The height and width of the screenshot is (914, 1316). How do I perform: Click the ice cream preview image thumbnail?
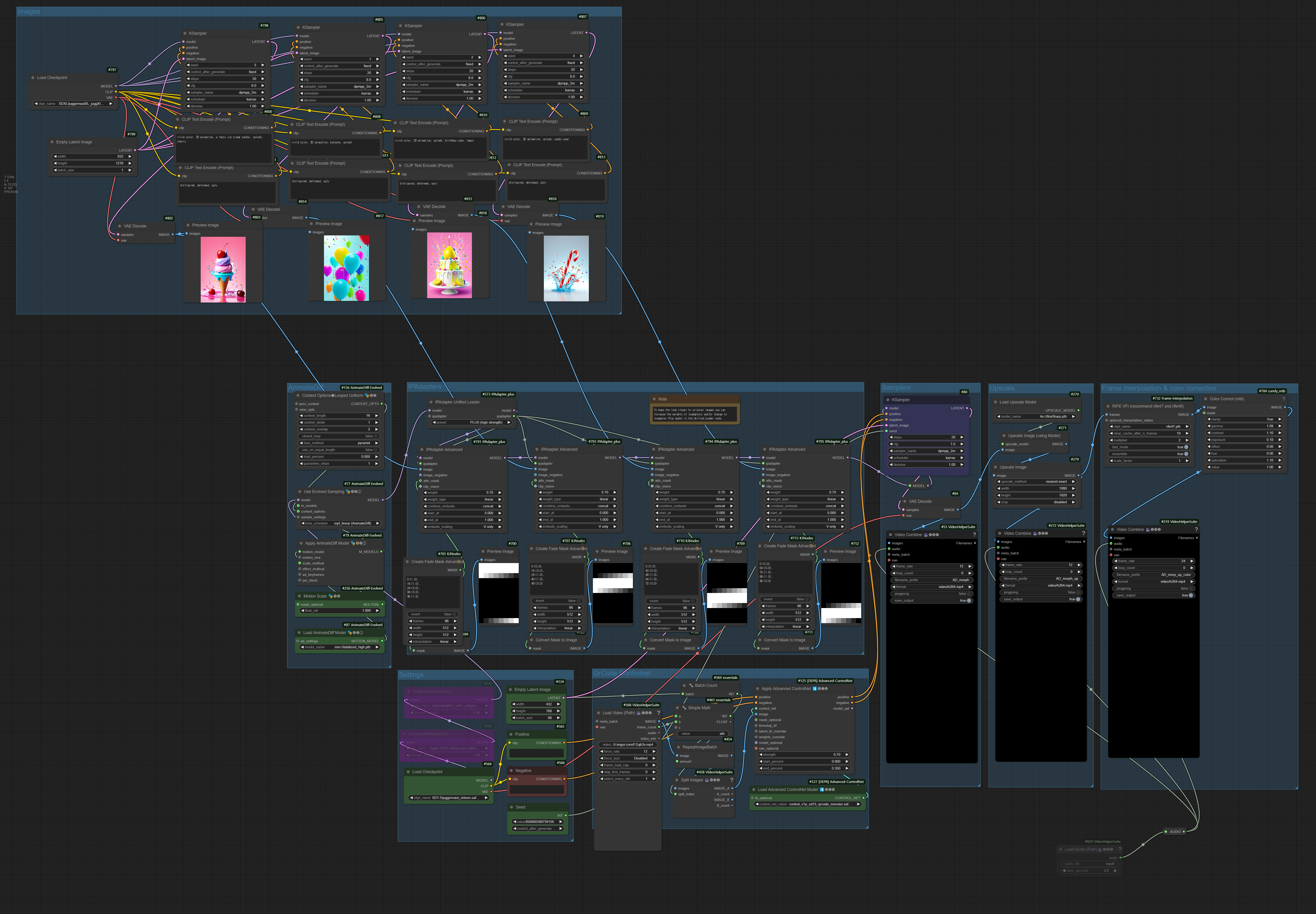tap(223, 269)
